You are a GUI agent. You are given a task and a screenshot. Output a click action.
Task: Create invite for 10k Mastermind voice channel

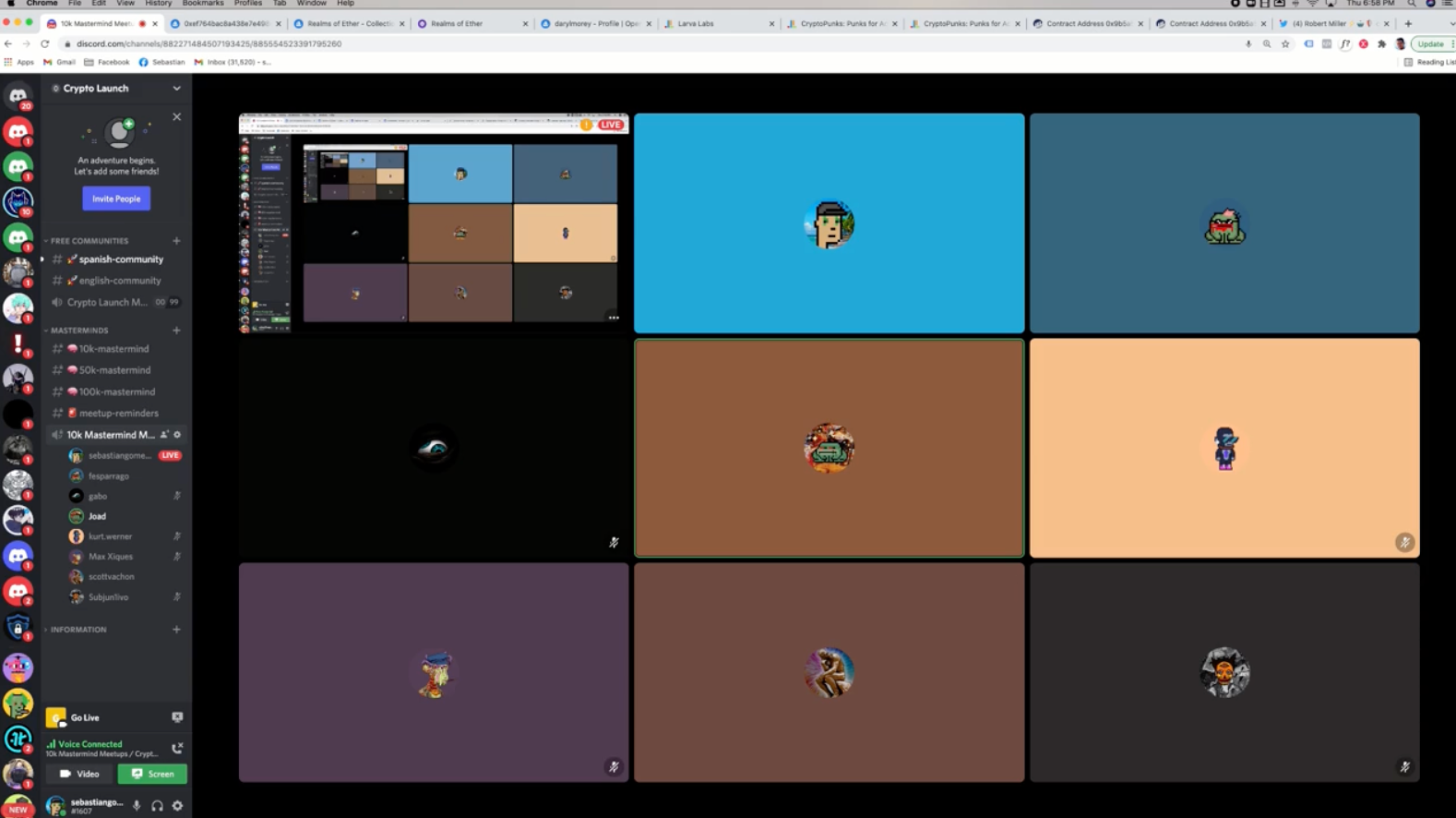pos(164,435)
